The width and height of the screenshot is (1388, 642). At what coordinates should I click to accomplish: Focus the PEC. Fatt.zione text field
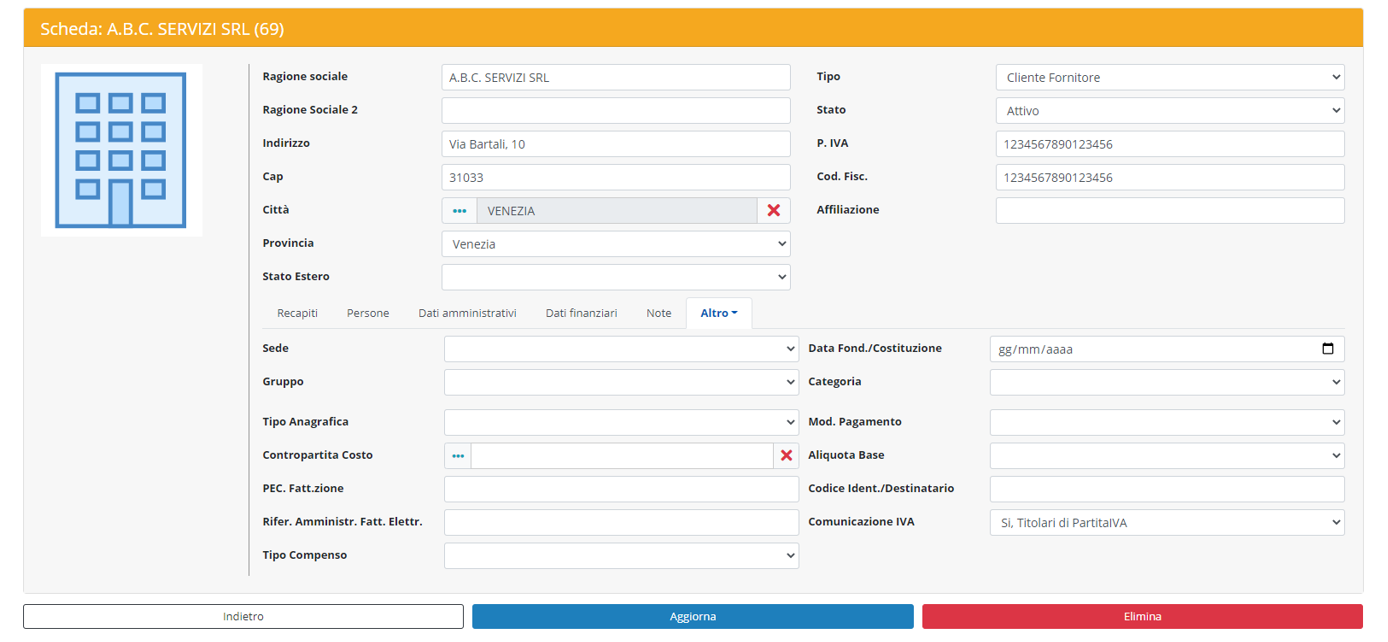(x=620, y=489)
